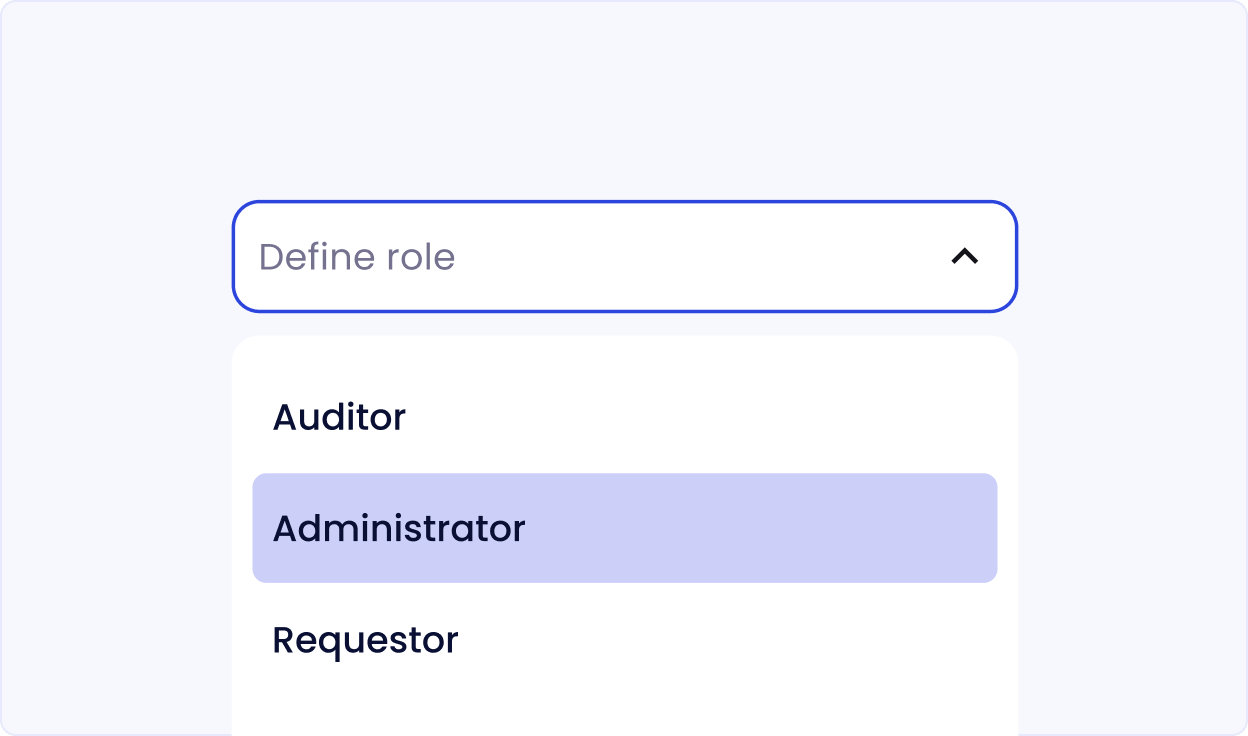
Task: Toggle the Define role combo box closed
Action: point(964,257)
